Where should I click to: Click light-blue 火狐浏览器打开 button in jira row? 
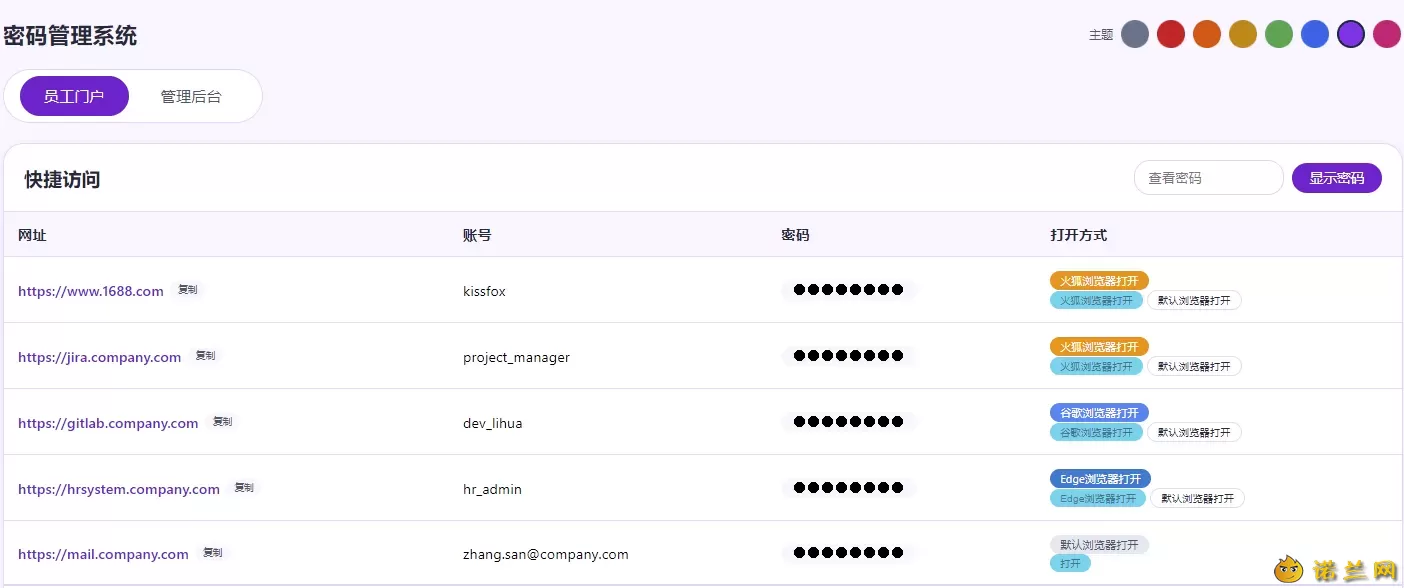(x=1096, y=366)
